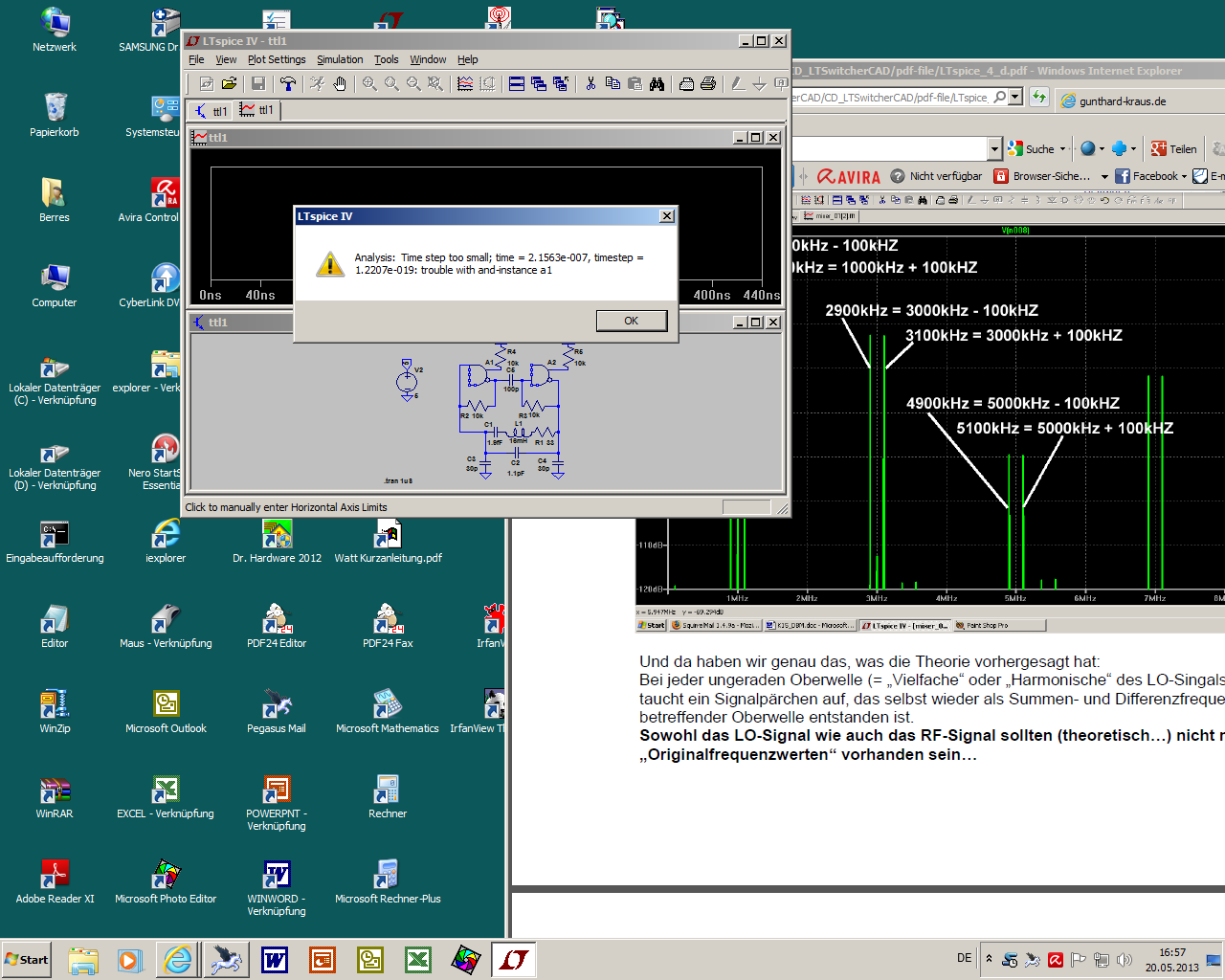Screen dimensions: 1225x980
Task: Open Windows Media Player taskbar icon
Action: tap(130, 960)
